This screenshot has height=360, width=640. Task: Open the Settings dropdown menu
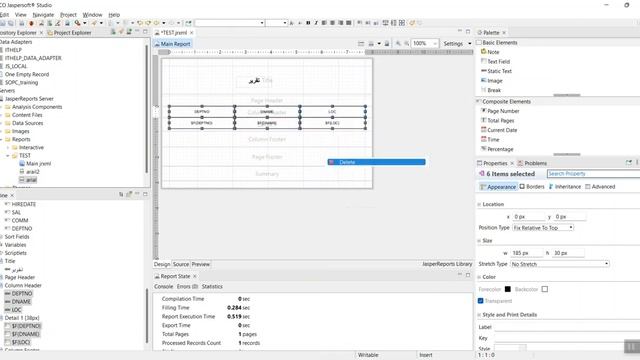point(470,43)
